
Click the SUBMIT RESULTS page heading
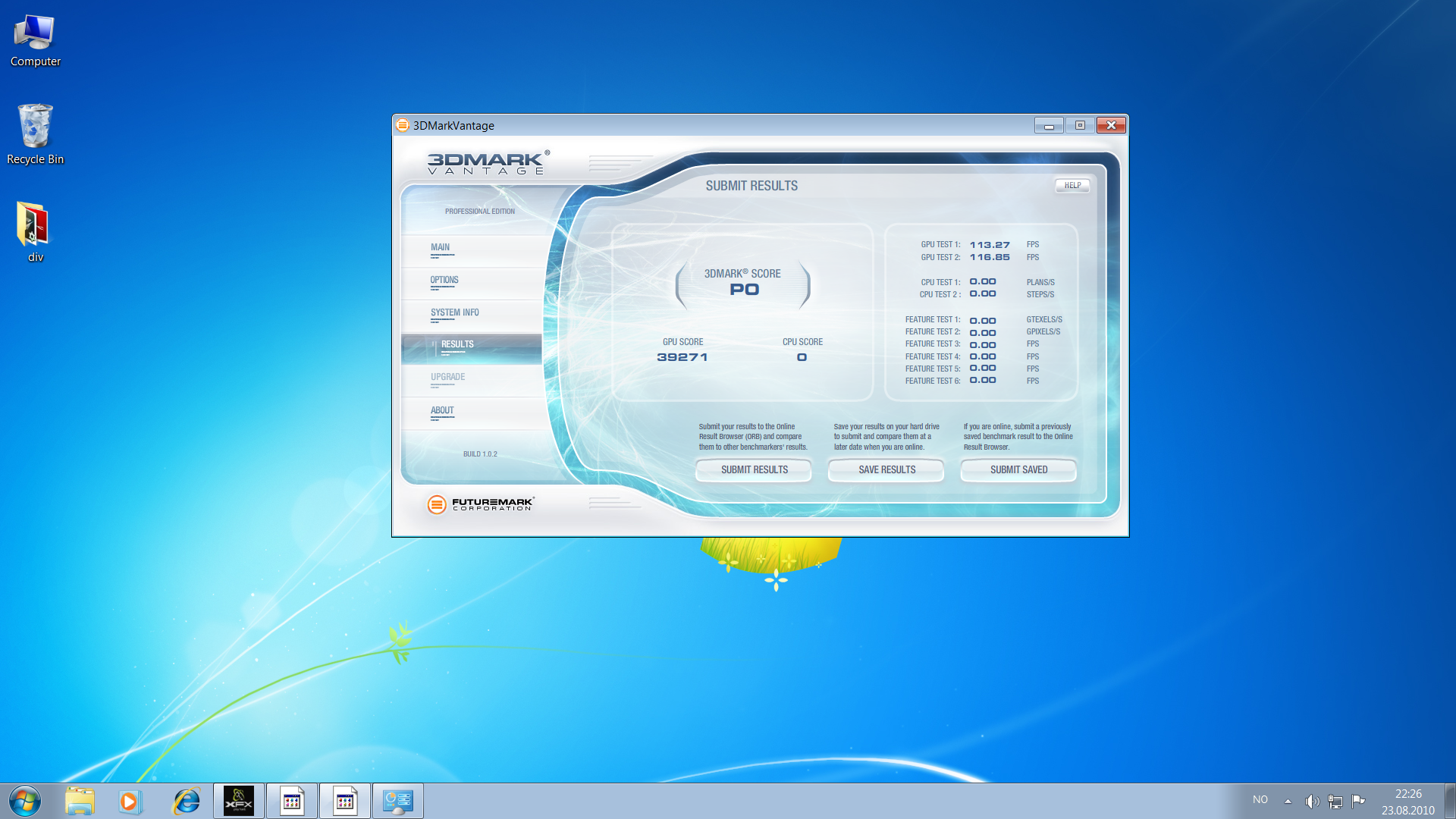pyautogui.click(x=752, y=186)
